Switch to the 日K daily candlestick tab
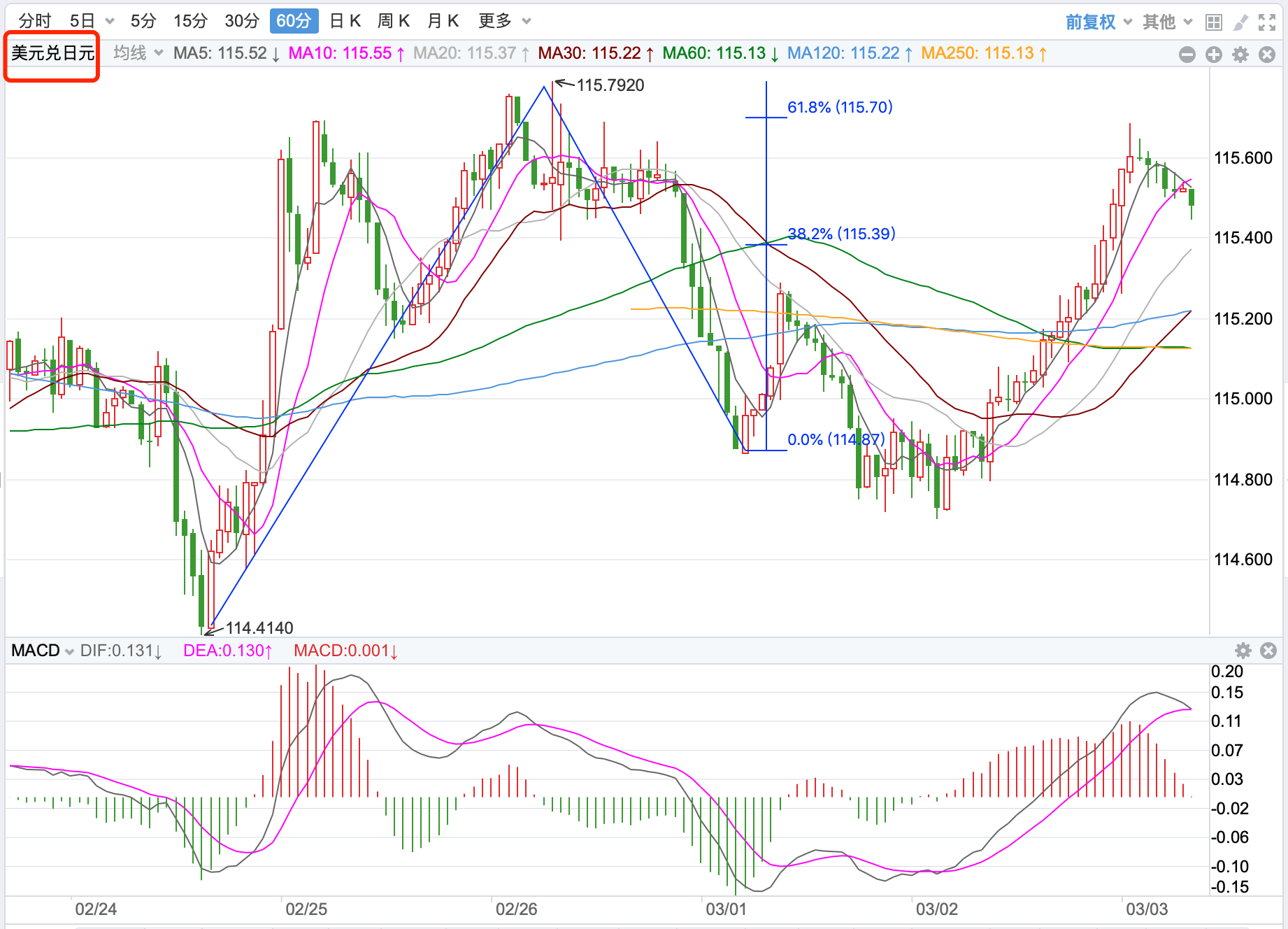This screenshot has width=1288, height=929. coord(345,21)
